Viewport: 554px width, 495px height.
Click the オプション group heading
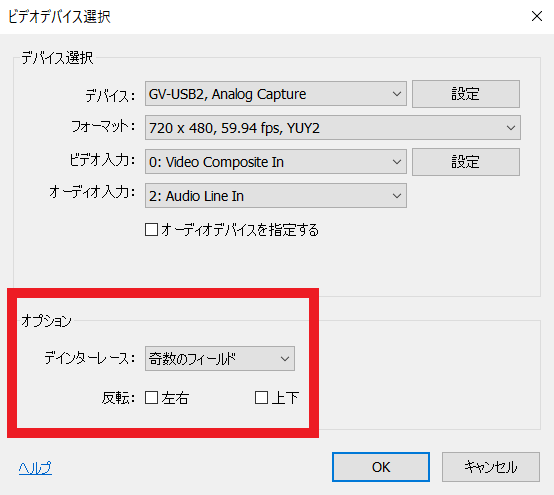click(47, 321)
